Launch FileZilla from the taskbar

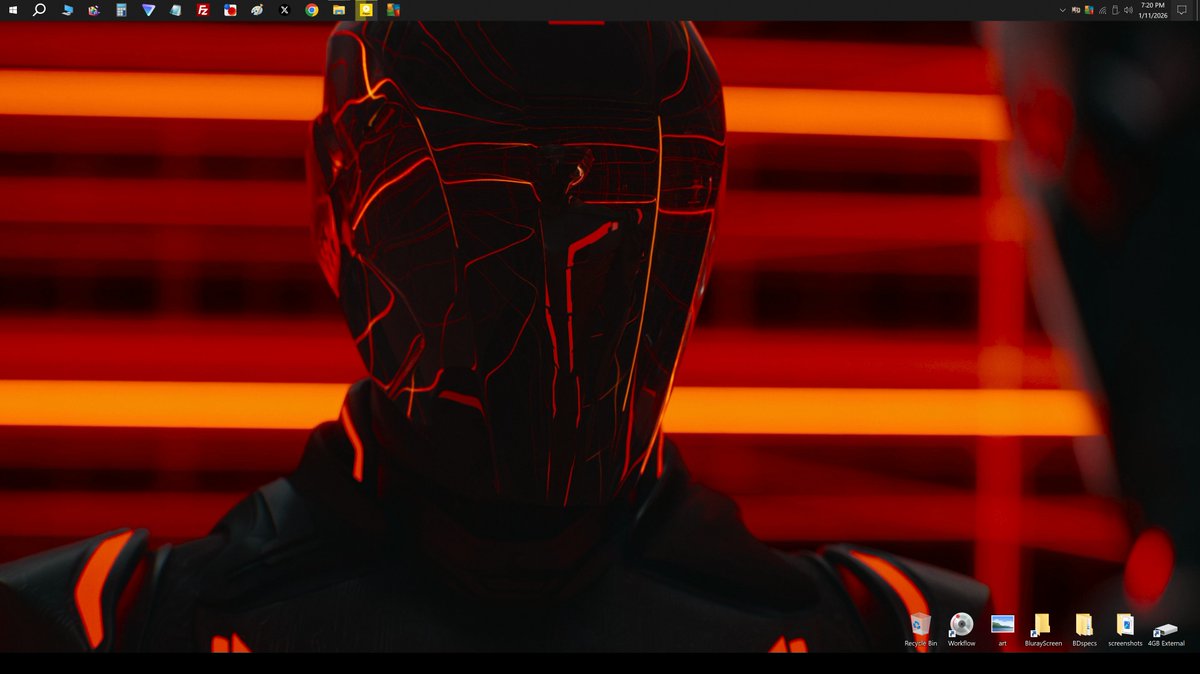[203, 10]
